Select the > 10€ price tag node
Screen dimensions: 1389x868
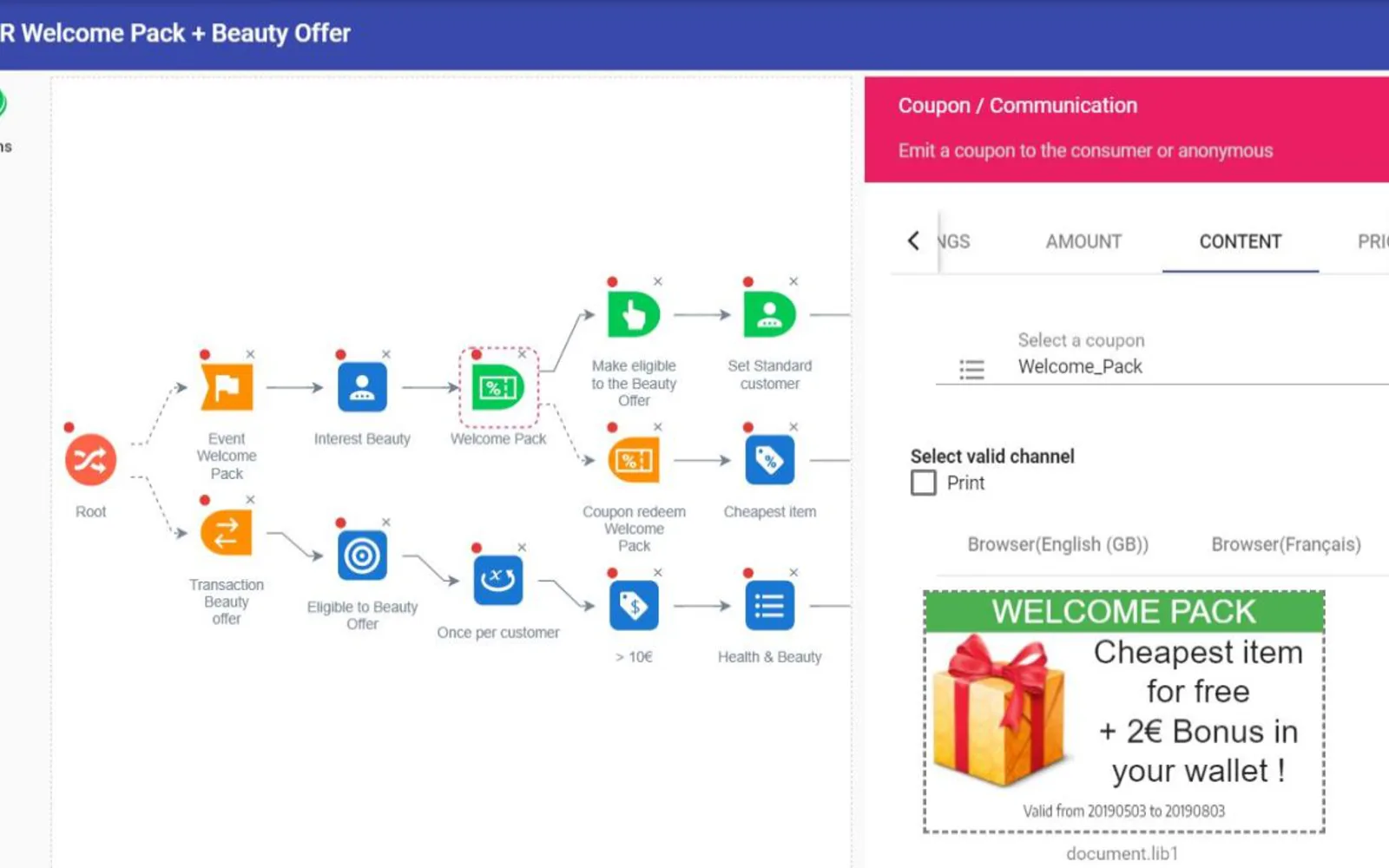click(x=634, y=606)
